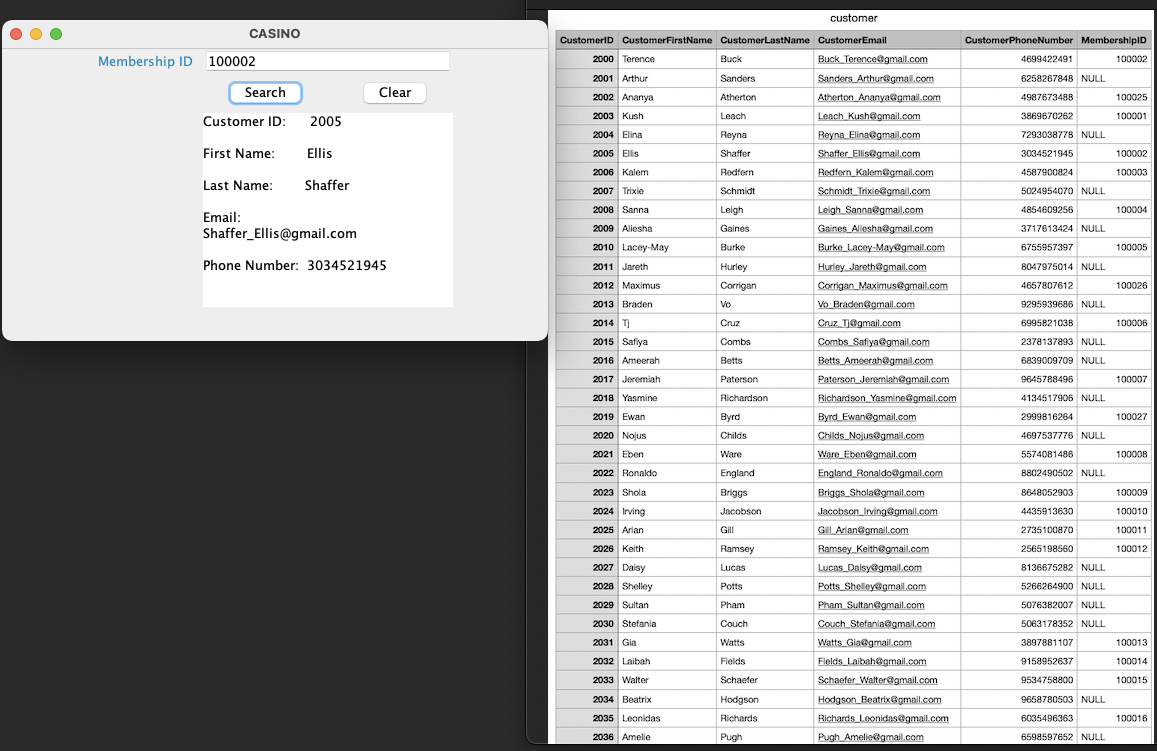Screen dimensions: 1157x751
Task: Select row header 2036 in customer table
Action: point(587,737)
